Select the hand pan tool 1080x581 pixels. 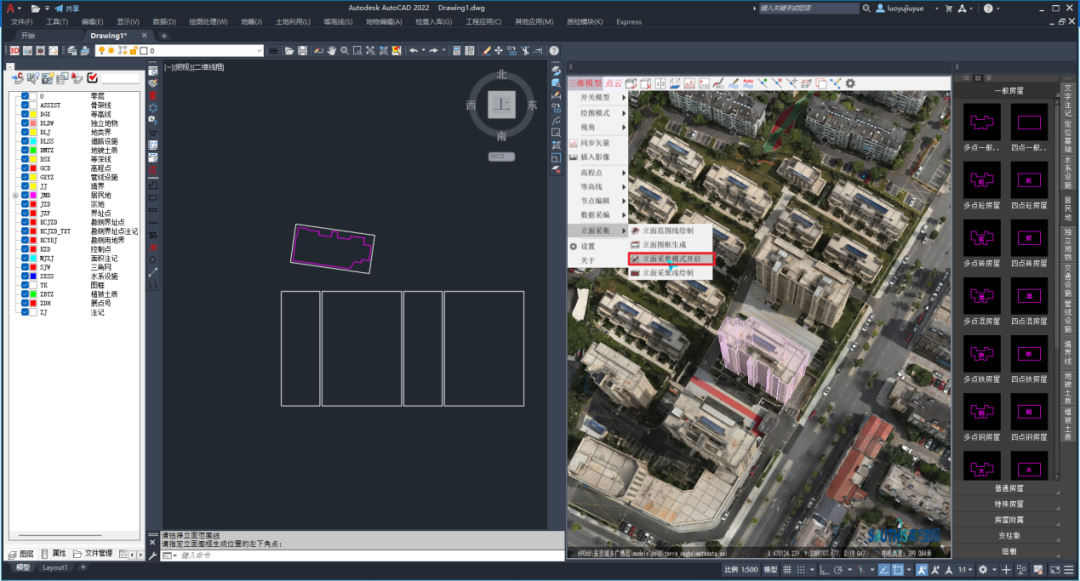pyautogui.click(x=331, y=51)
